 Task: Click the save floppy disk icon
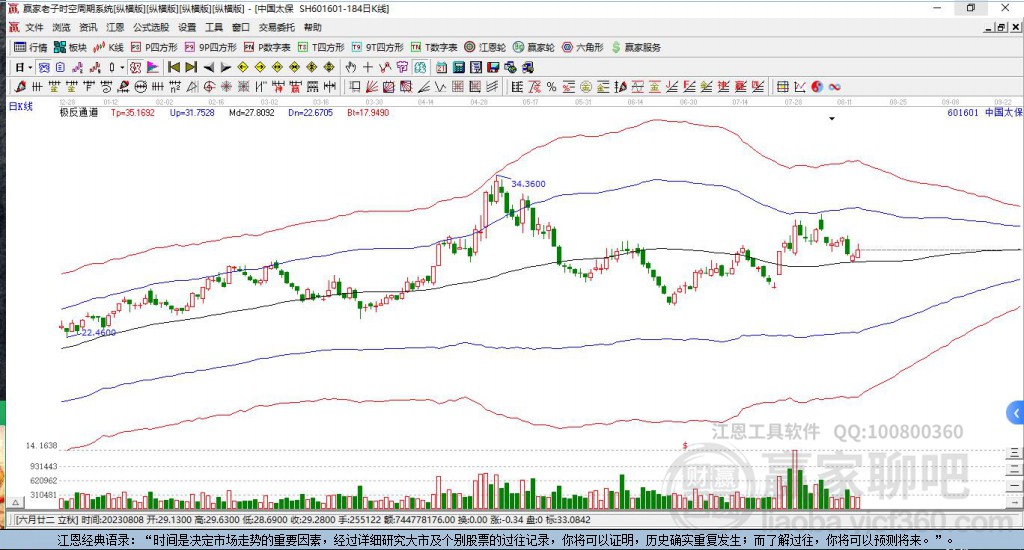(493, 67)
